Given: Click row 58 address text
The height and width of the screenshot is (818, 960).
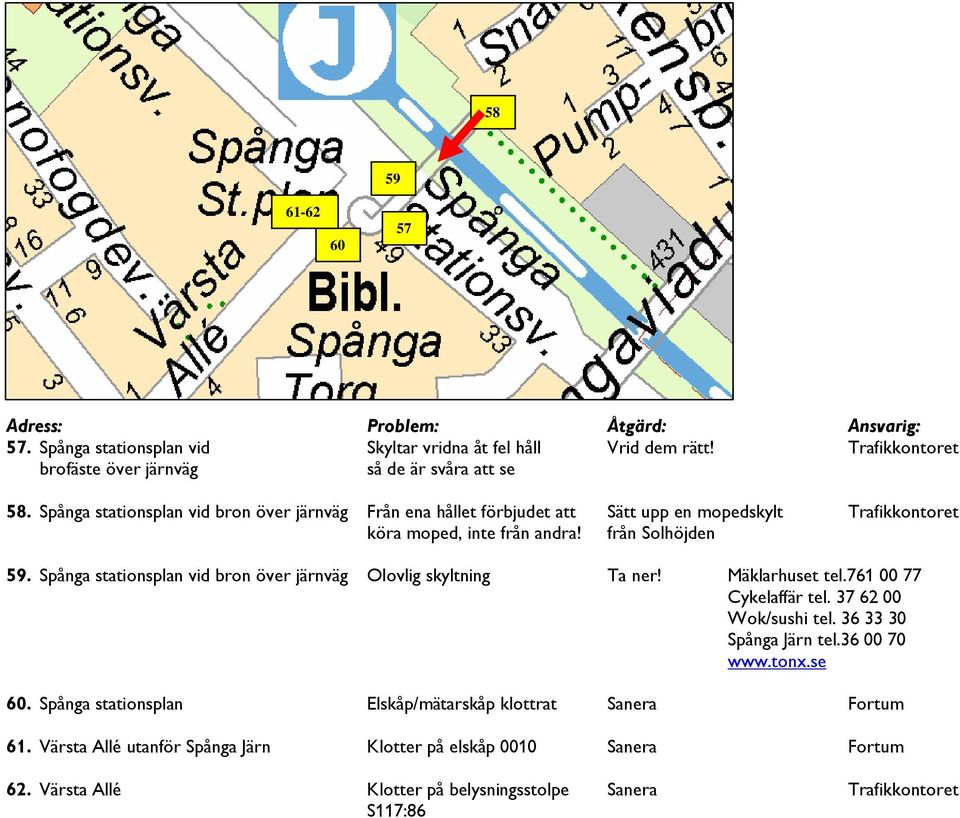Looking at the screenshot, I should pyautogui.click(x=193, y=512).
